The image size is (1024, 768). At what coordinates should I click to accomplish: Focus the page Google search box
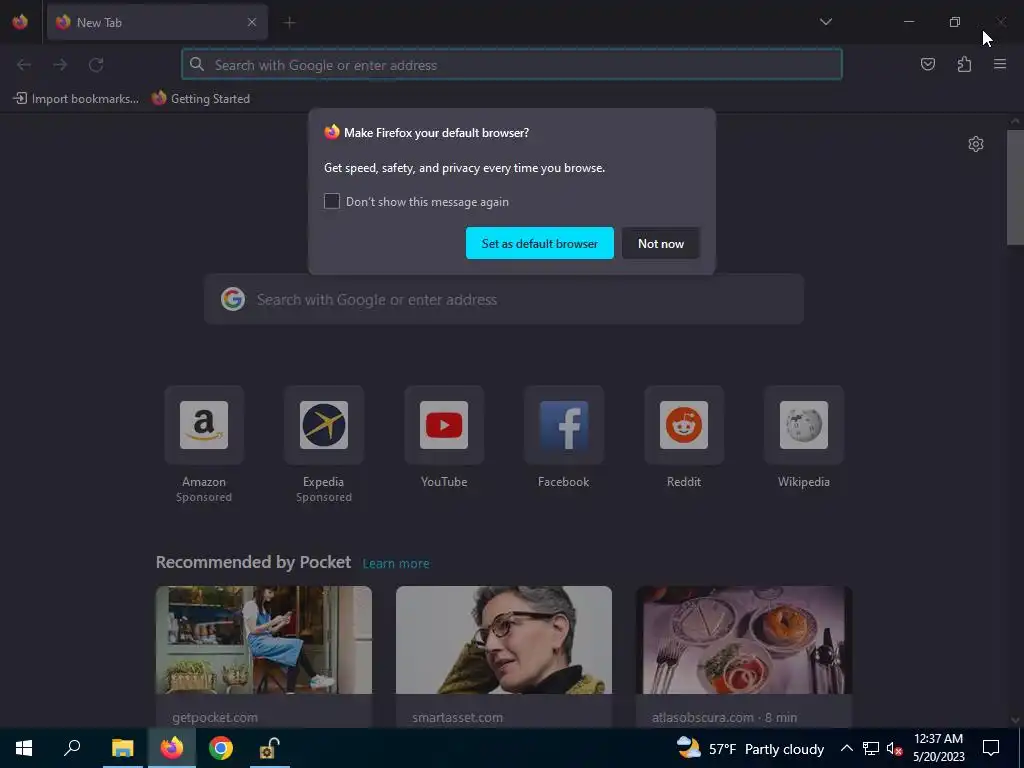504,299
